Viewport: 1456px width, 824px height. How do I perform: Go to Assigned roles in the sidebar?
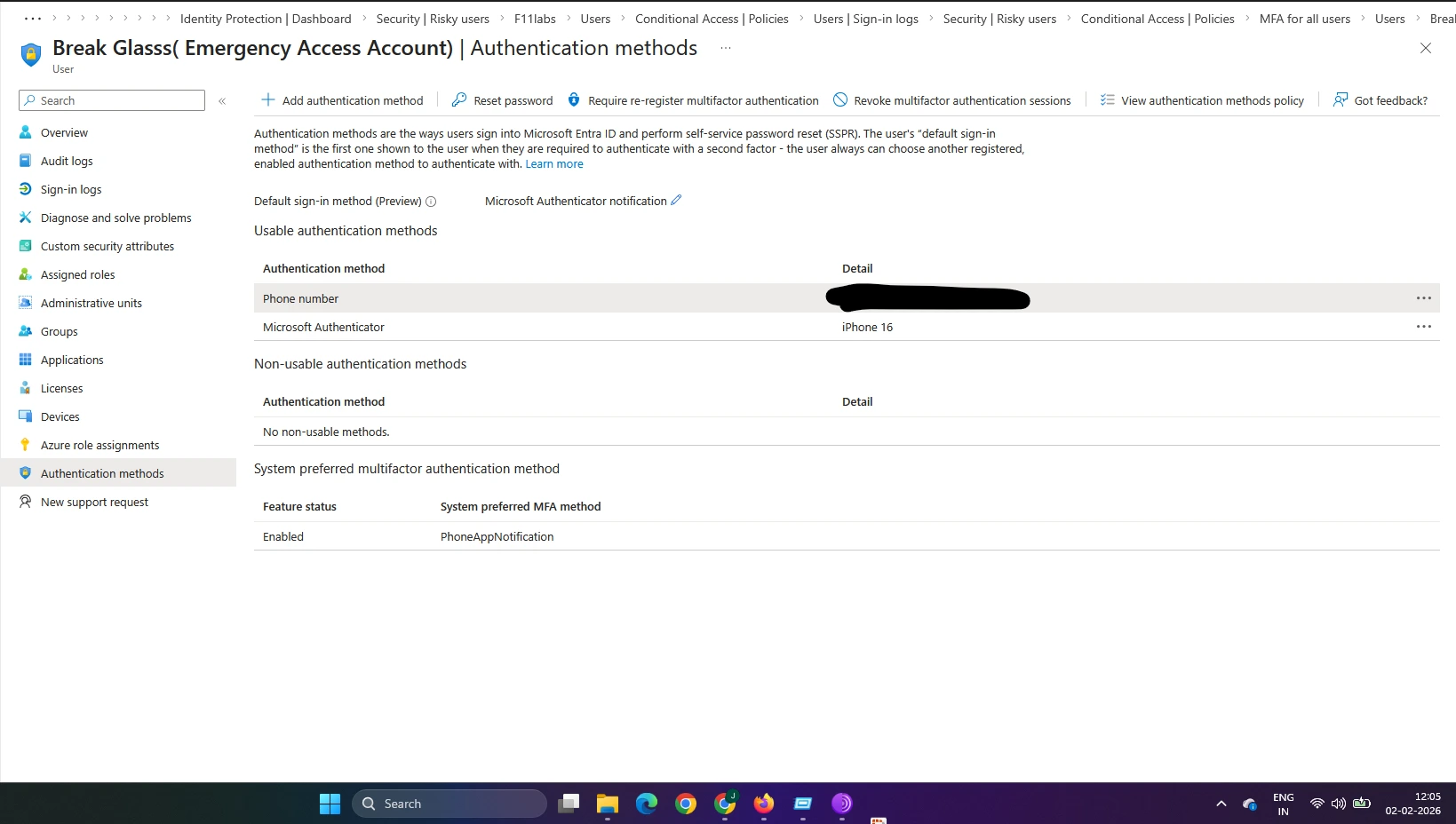click(77, 274)
